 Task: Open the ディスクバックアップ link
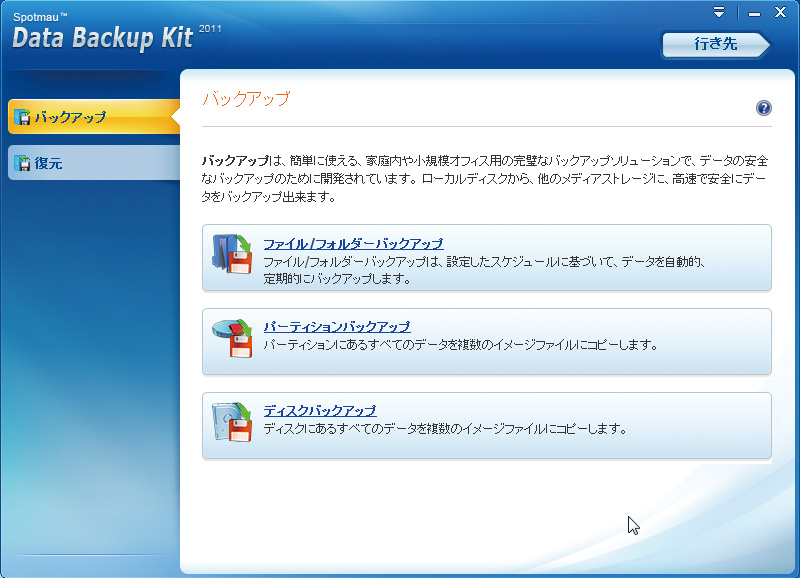click(x=320, y=410)
